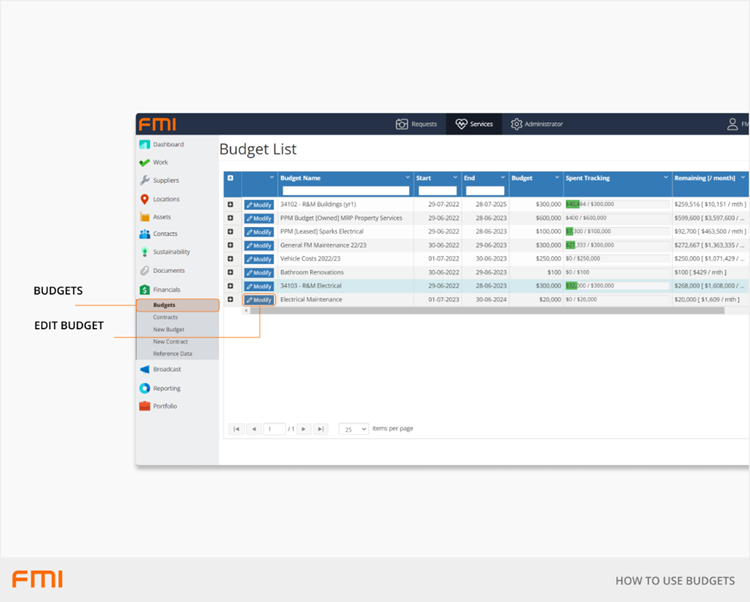Click Modify for Bathroom Renovations
Screen dimensions: 750x602
pyautogui.click(x=259, y=273)
